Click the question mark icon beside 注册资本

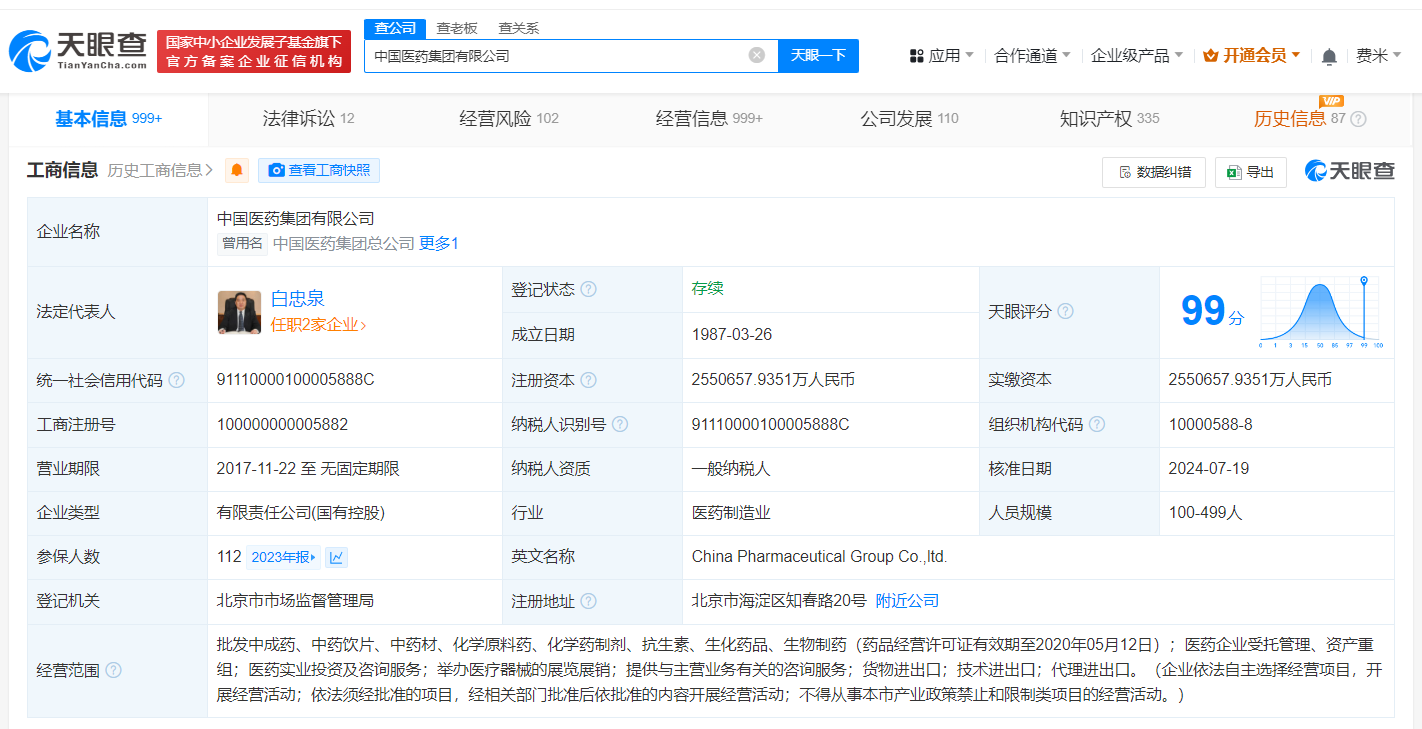589,379
